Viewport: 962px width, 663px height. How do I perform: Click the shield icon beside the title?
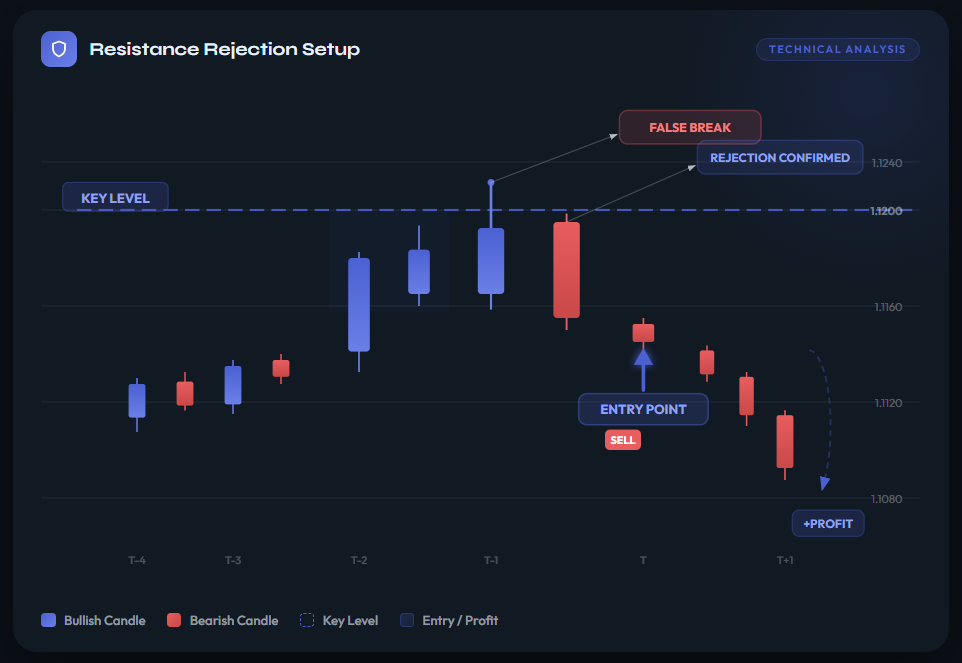[58, 49]
